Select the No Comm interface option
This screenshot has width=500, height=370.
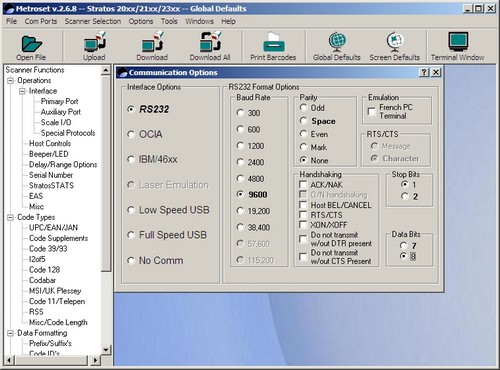pos(131,260)
